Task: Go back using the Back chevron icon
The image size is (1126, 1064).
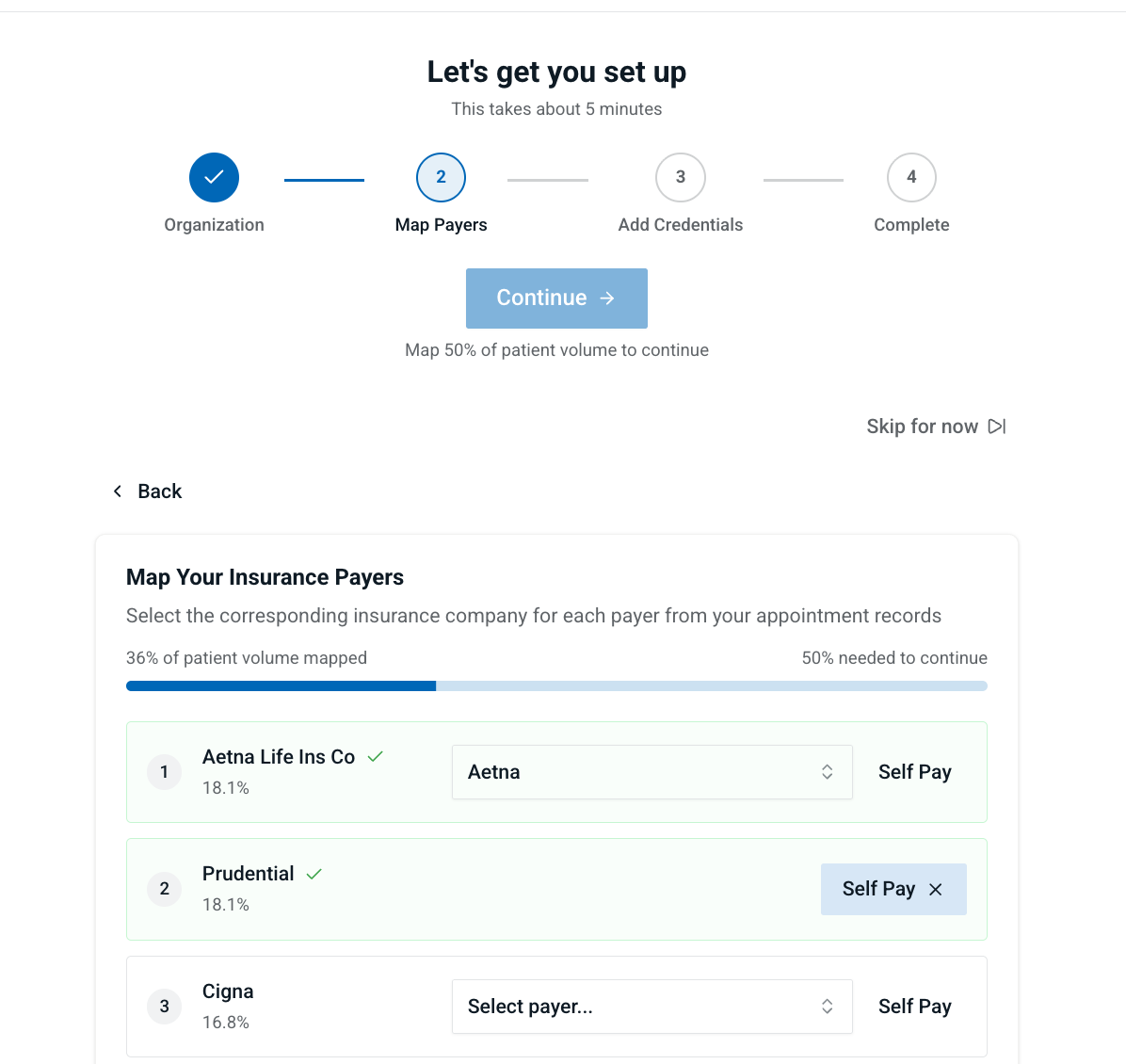Action: pos(118,492)
